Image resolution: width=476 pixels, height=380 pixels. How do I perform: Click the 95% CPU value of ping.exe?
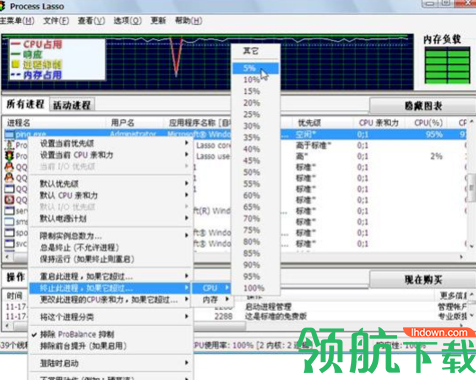[434, 135]
